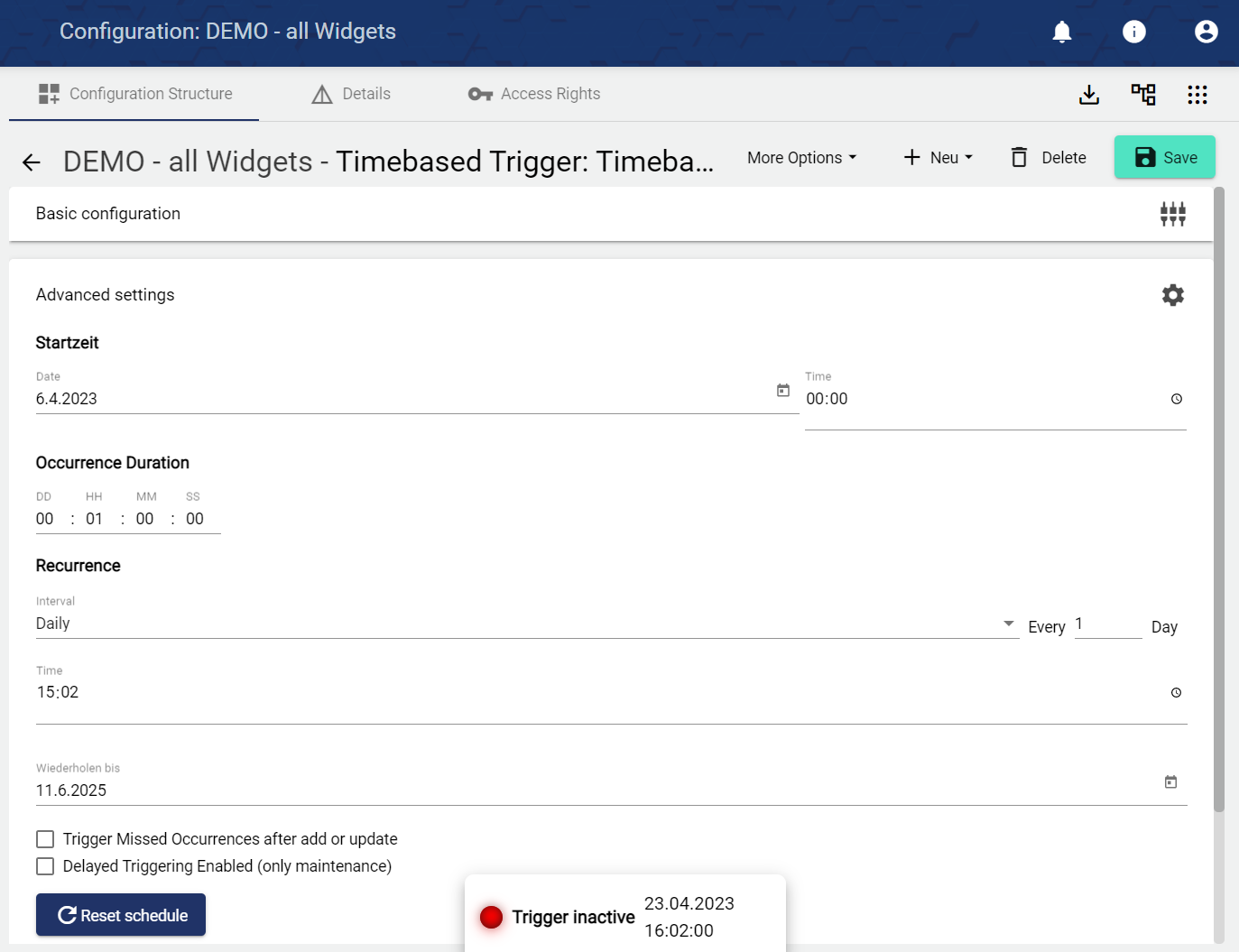Click the Save button
The image size is (1239, 952).
point(1164,157)
